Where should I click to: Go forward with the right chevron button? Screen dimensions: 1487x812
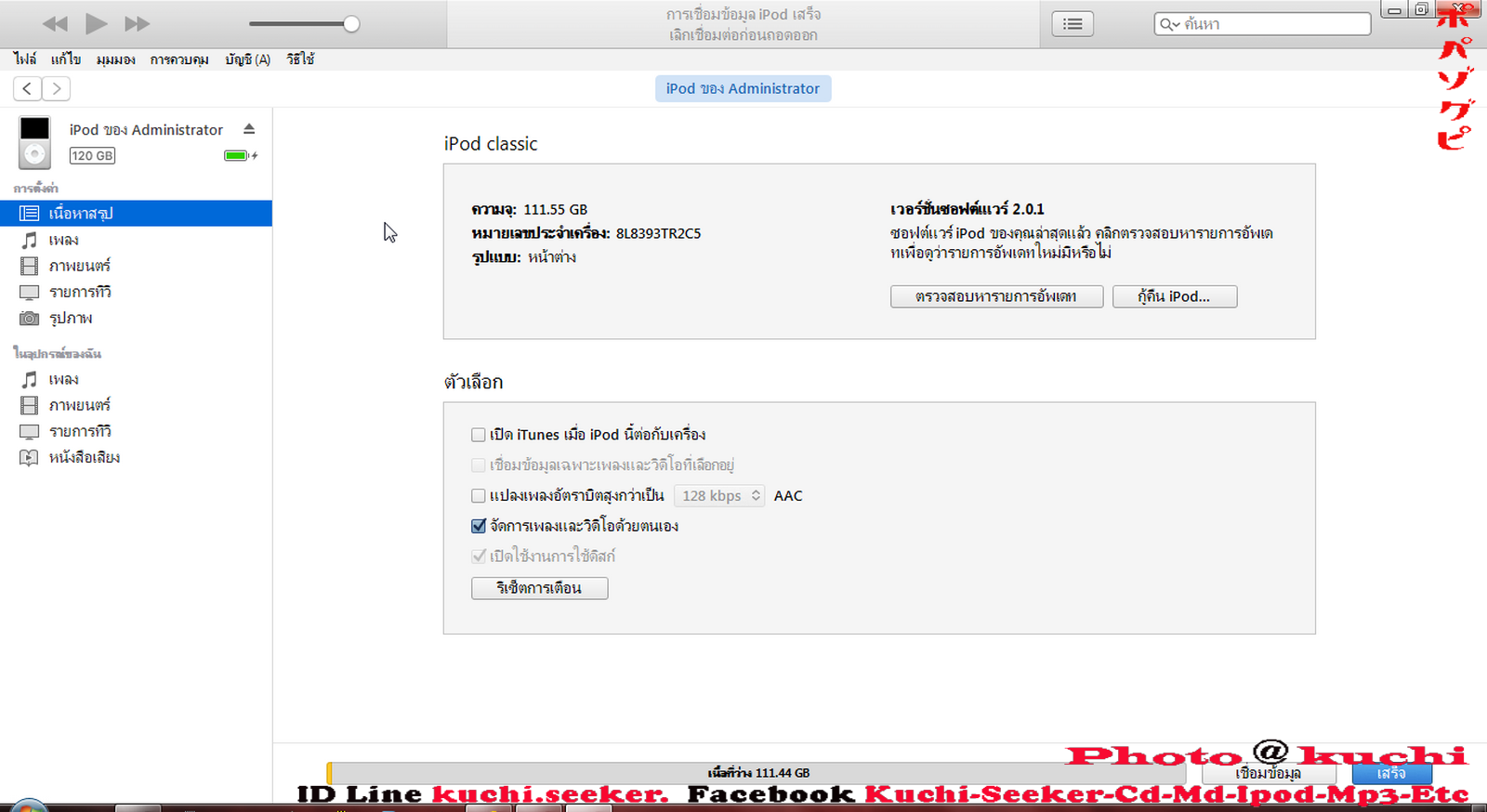point(57,88)
